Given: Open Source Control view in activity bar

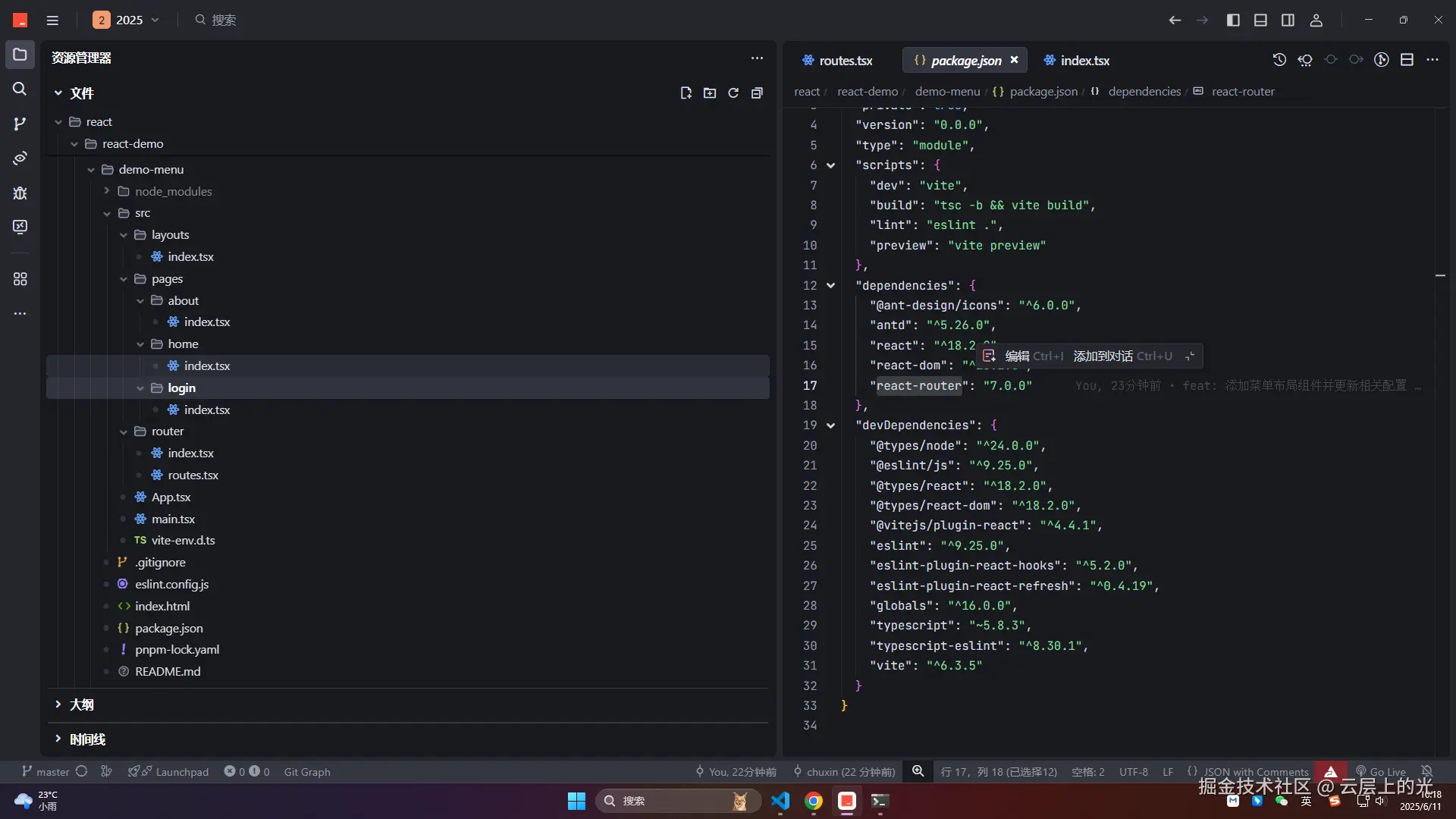Looking at the screenshot, I should coord(20,124).
